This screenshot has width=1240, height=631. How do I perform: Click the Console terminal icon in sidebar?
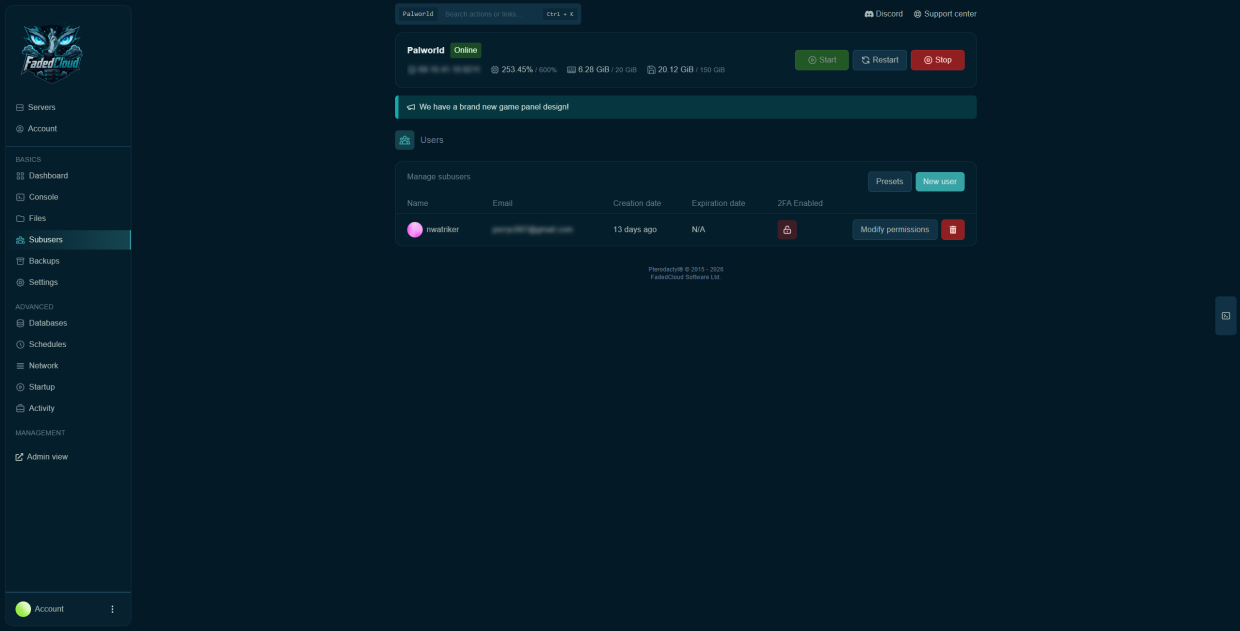pyautogui.click(x=20, y=197)
